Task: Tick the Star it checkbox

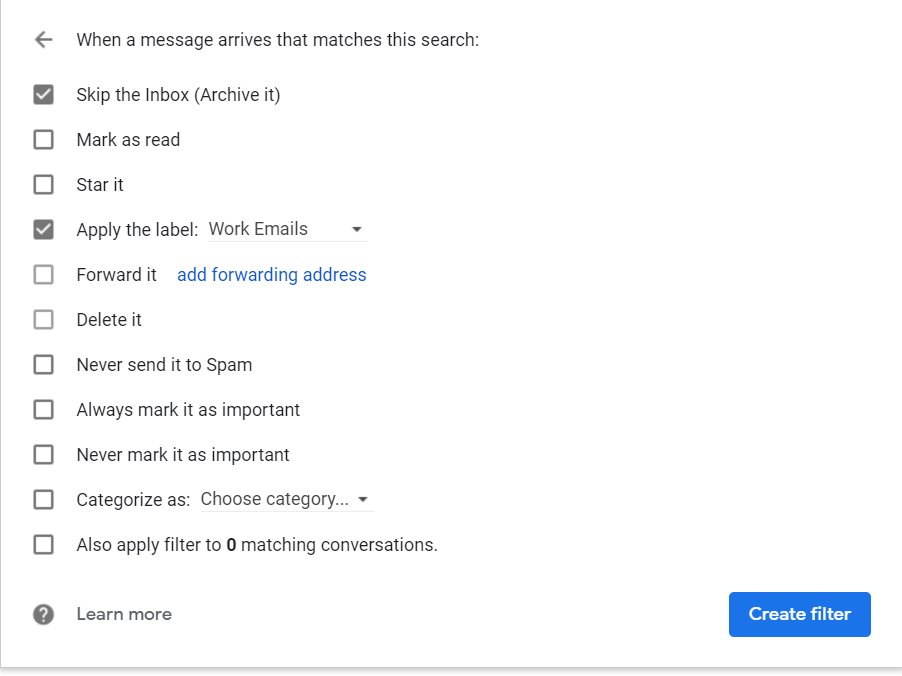Action: click(43, 185)
